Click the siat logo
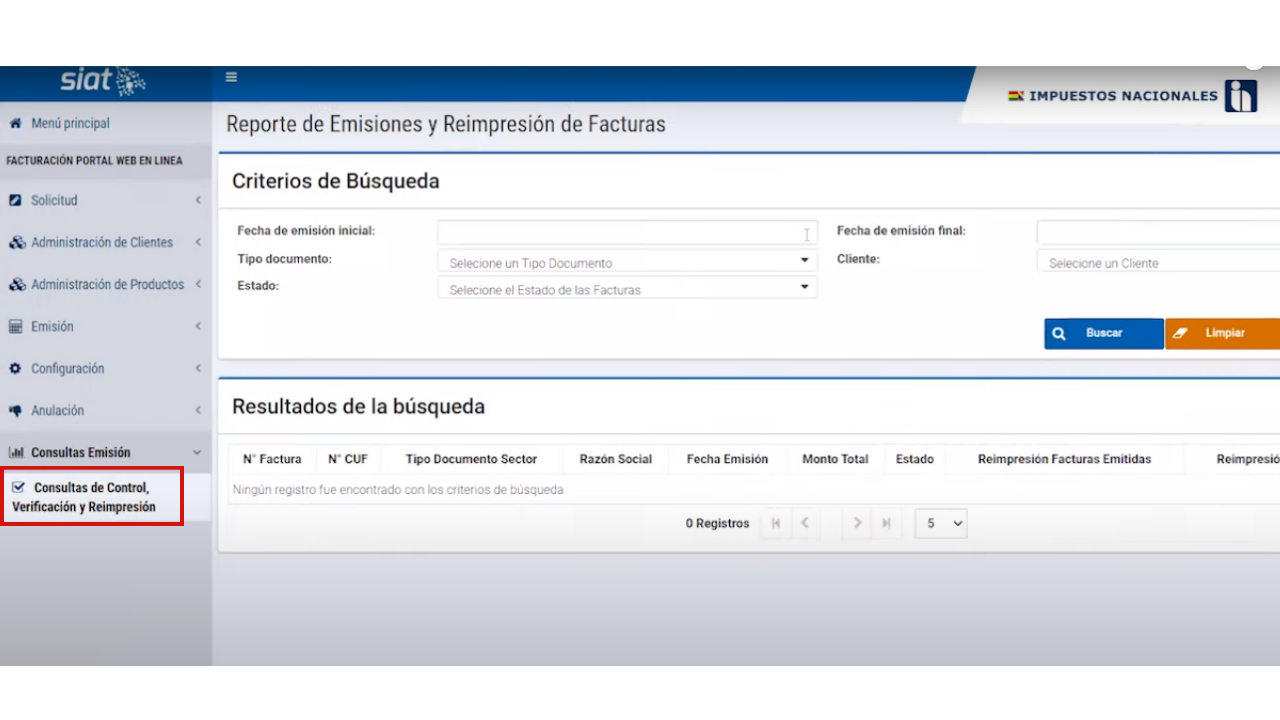The width and height of the screenshot is (1280, 720). pyautogui.click(x=103, y=81)
